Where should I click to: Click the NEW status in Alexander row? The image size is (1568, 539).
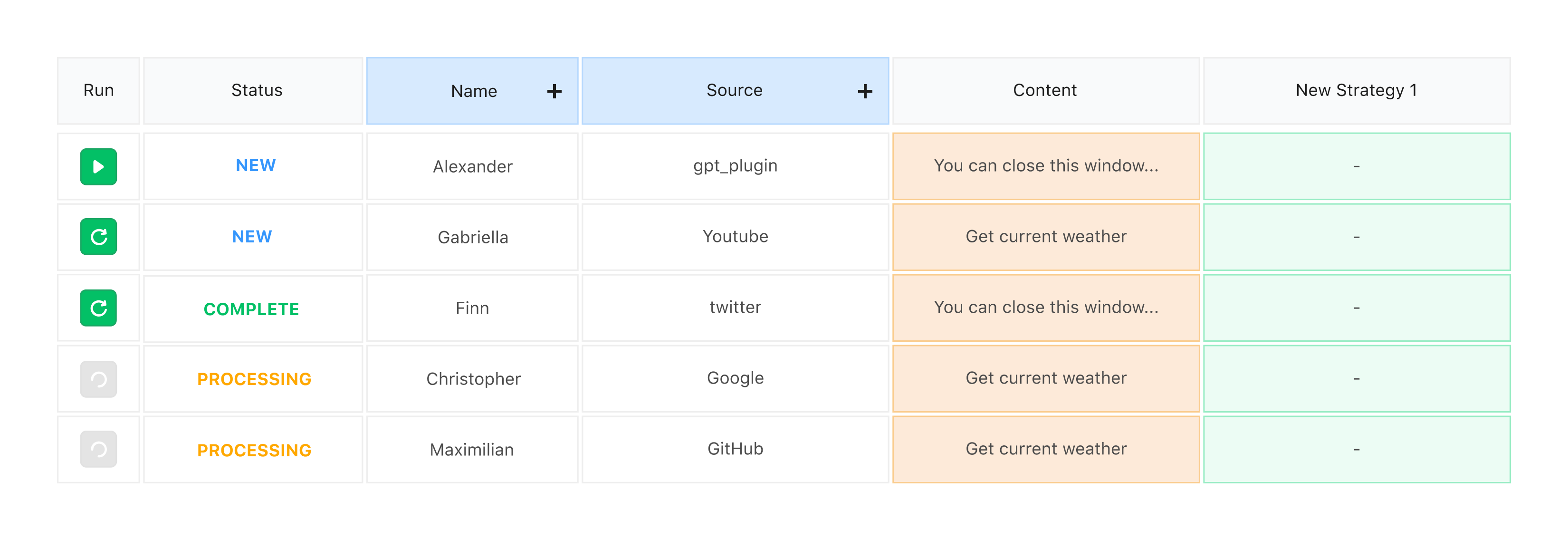[256, 165]
